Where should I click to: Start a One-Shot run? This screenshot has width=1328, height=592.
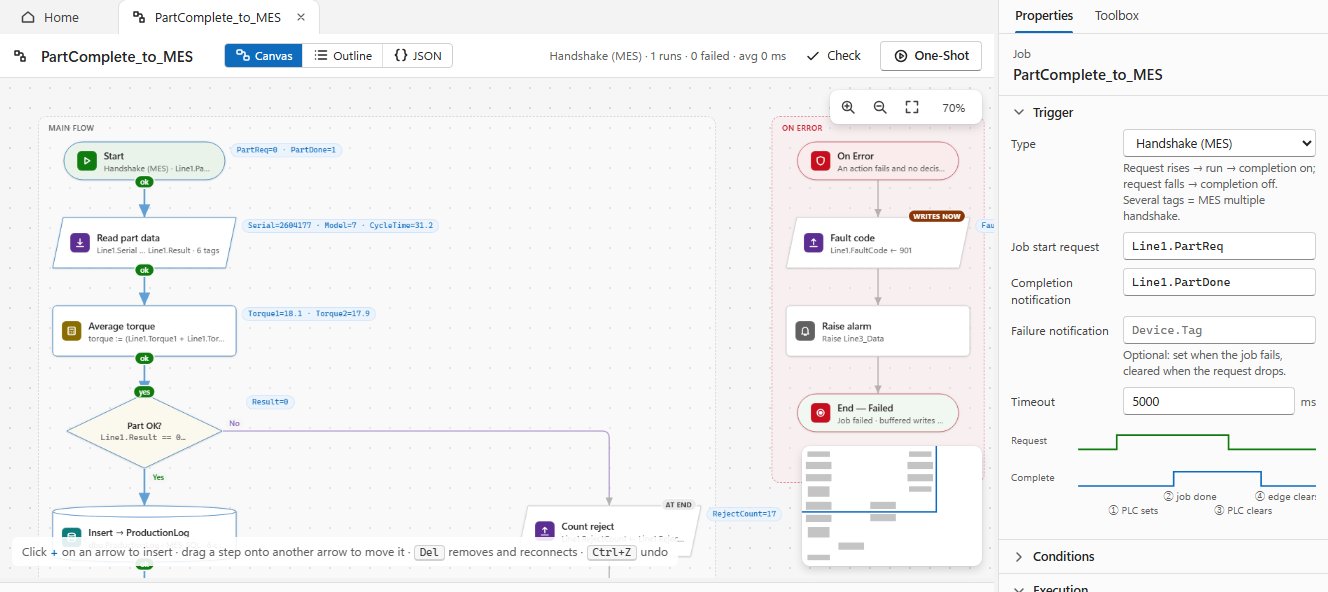(x=931, y=56)
